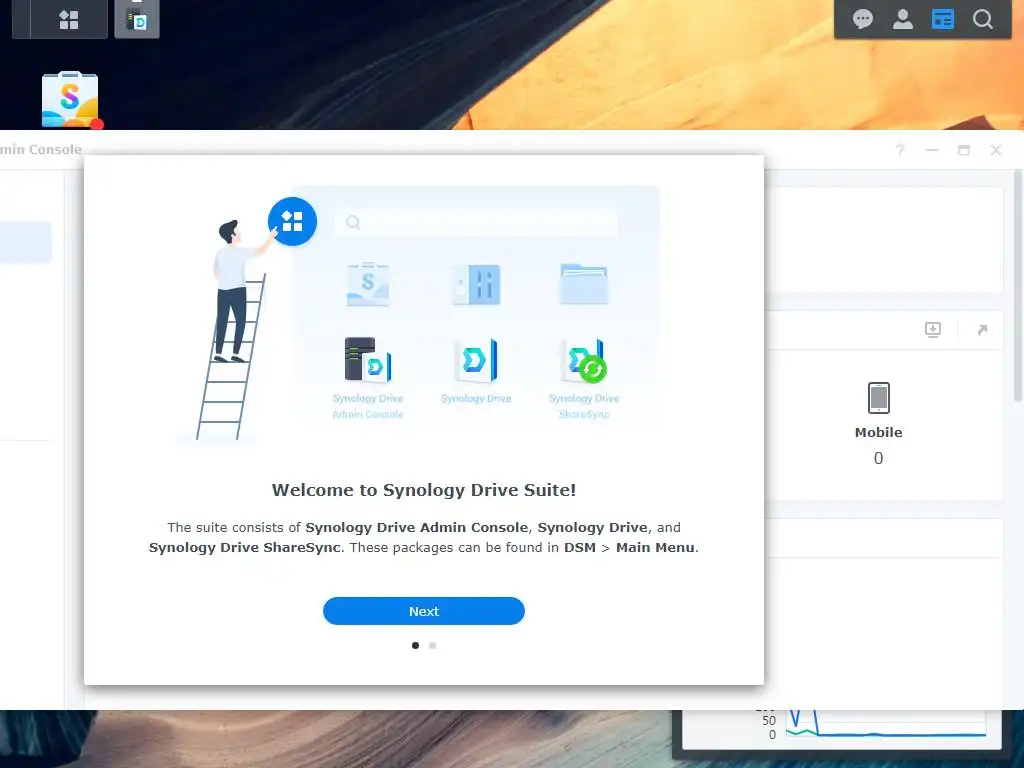Screen dimensions: 1024x768
Task: Jump to the second page indicator dot
Action: [x=432, y=645]
